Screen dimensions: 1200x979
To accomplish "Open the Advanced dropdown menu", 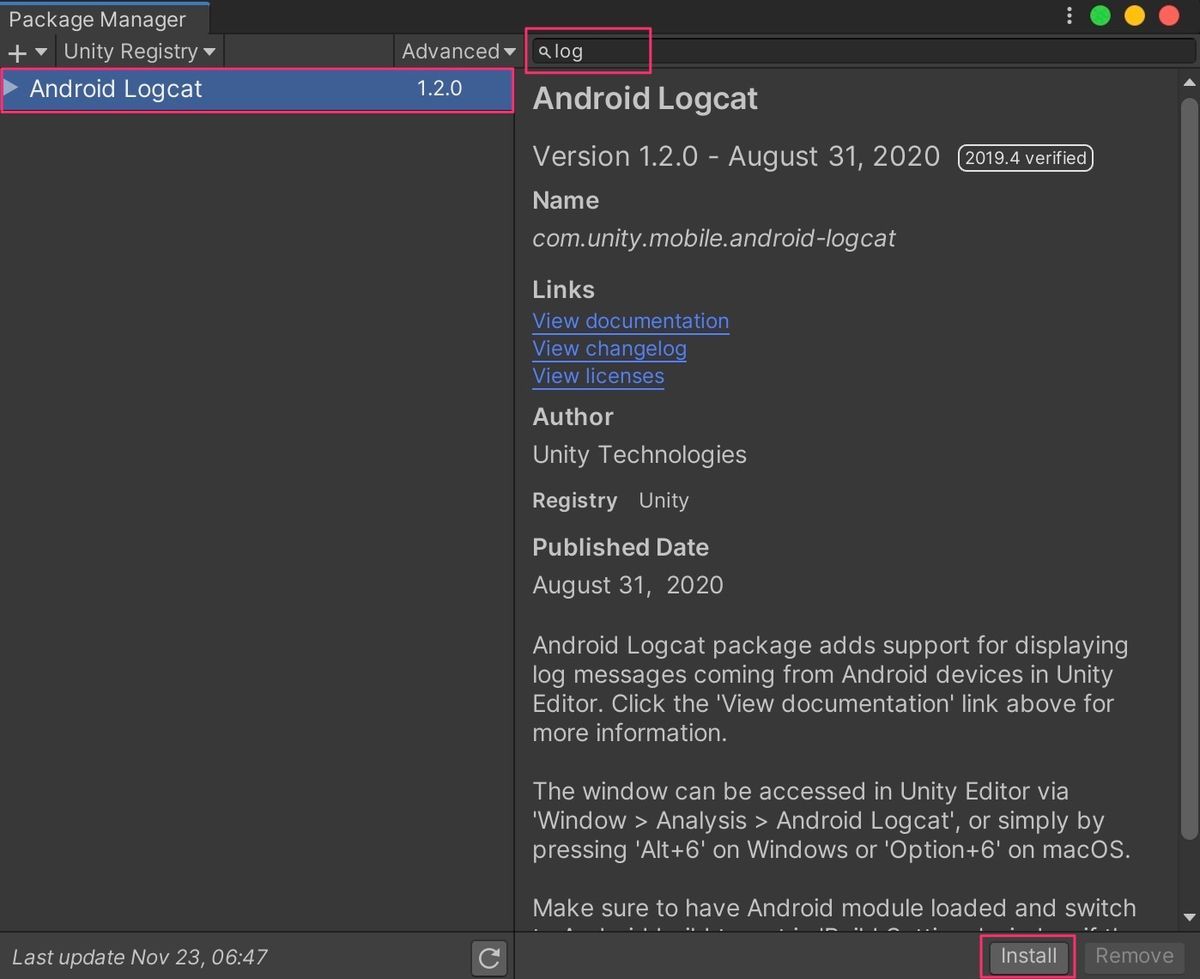I will [458, 51].
